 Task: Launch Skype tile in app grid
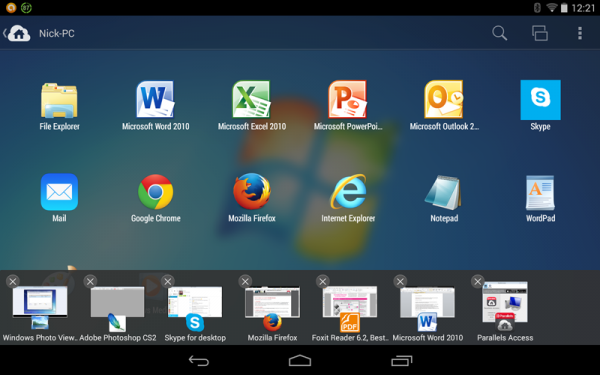(x=540, y=100)
